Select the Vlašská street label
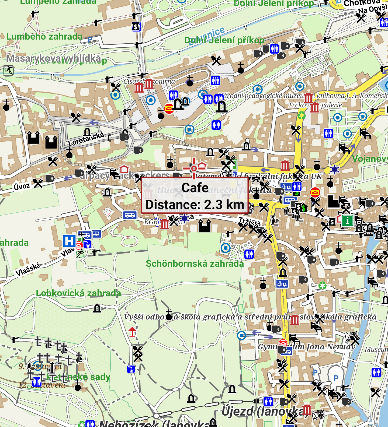The width and height of the screenshot is (388, 427). [x=28, y=269]
